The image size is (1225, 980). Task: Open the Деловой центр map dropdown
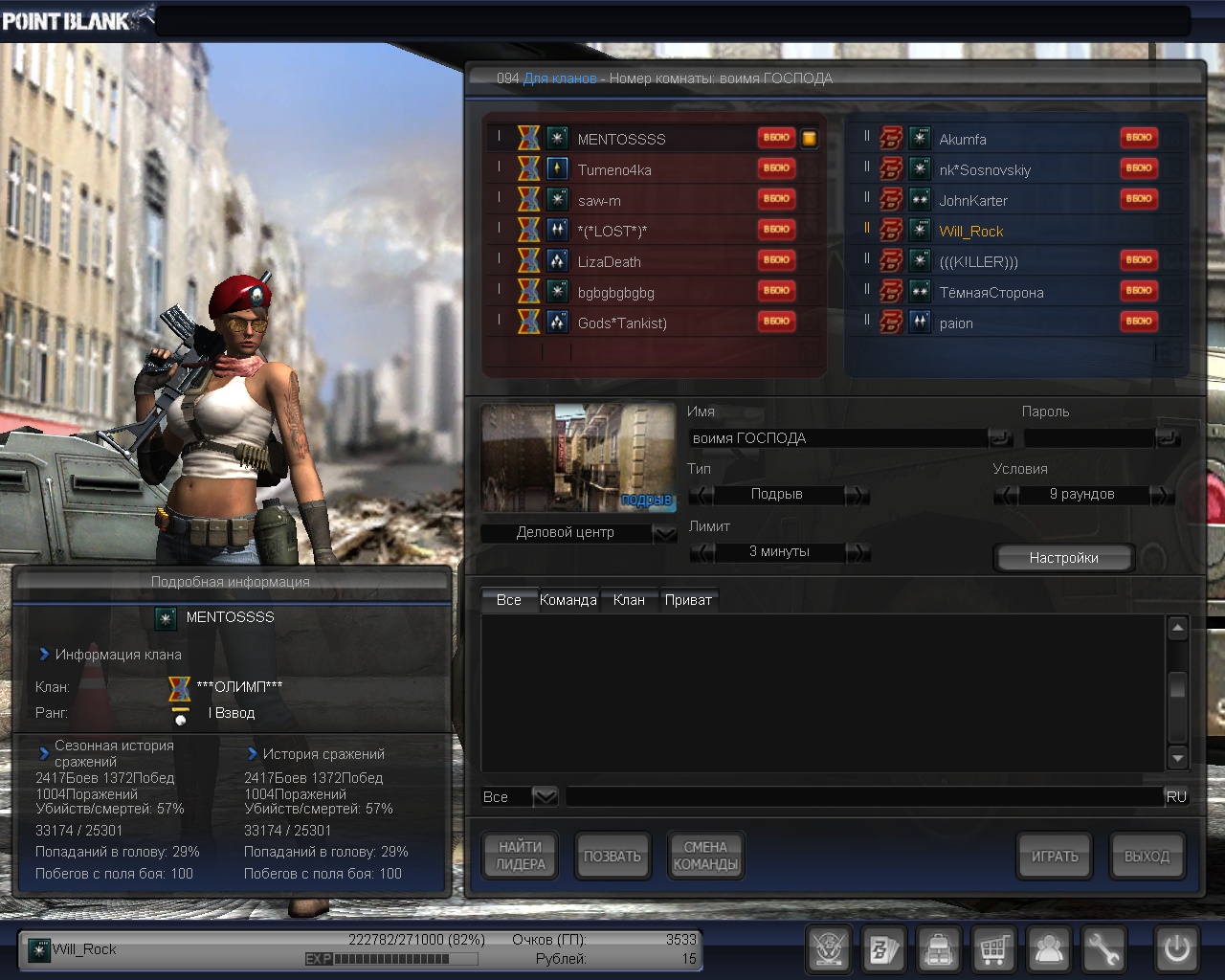click(x=664, y=533)
